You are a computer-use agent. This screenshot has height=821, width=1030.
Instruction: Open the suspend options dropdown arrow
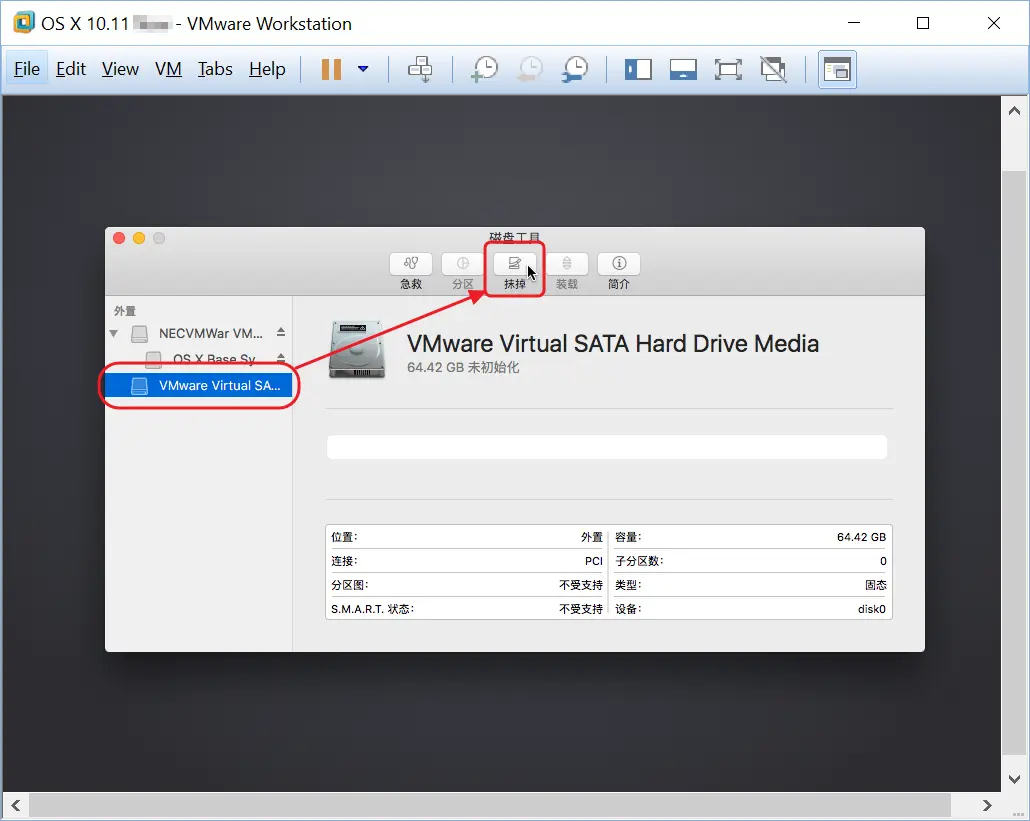point(362,69)
